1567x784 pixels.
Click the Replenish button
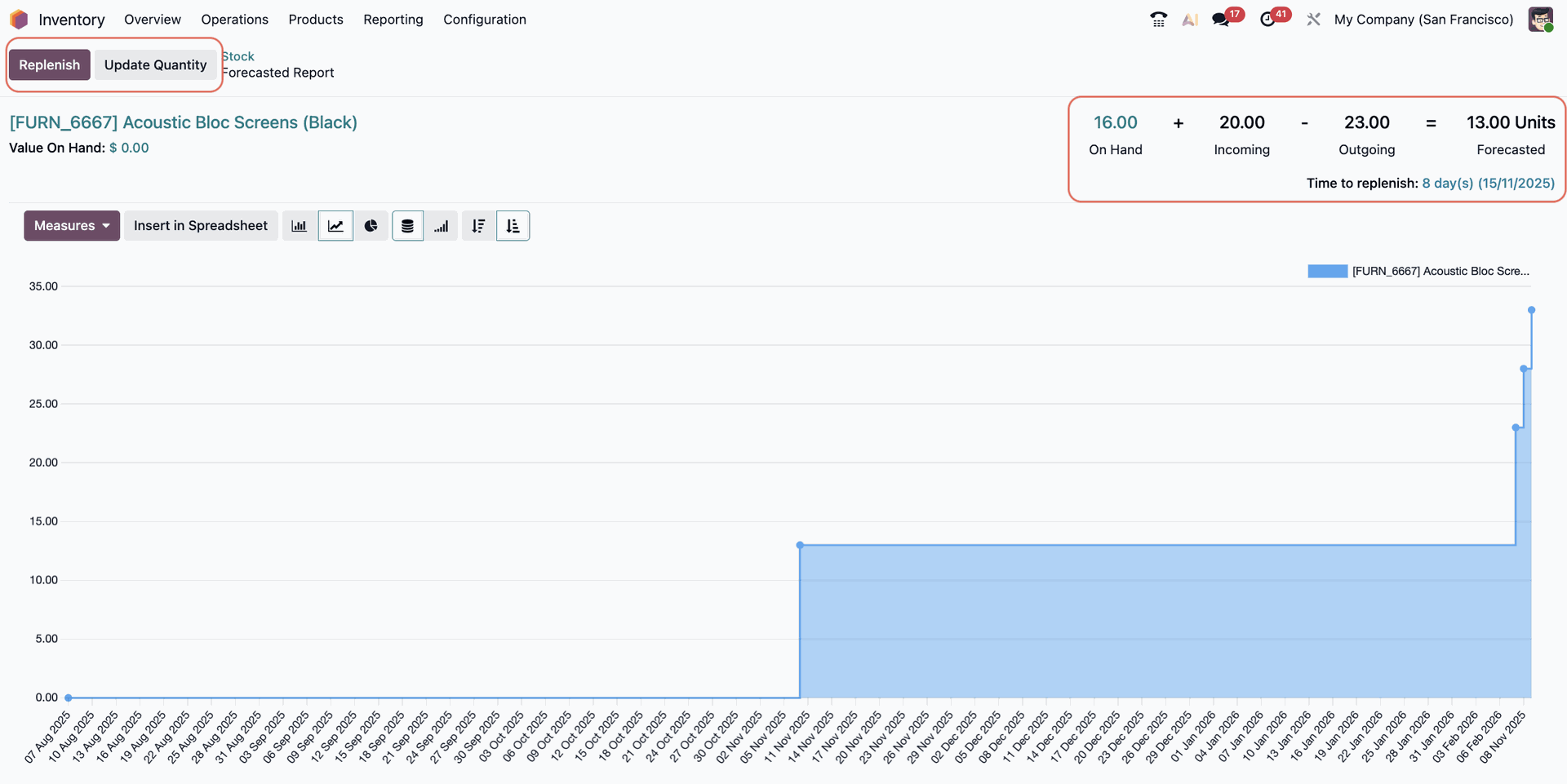pos(50,65)
